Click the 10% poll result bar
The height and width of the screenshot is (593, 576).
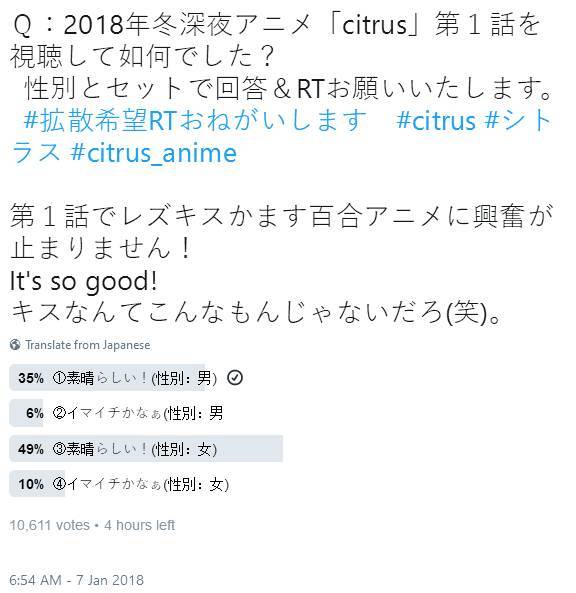click(x=37, y=484)
